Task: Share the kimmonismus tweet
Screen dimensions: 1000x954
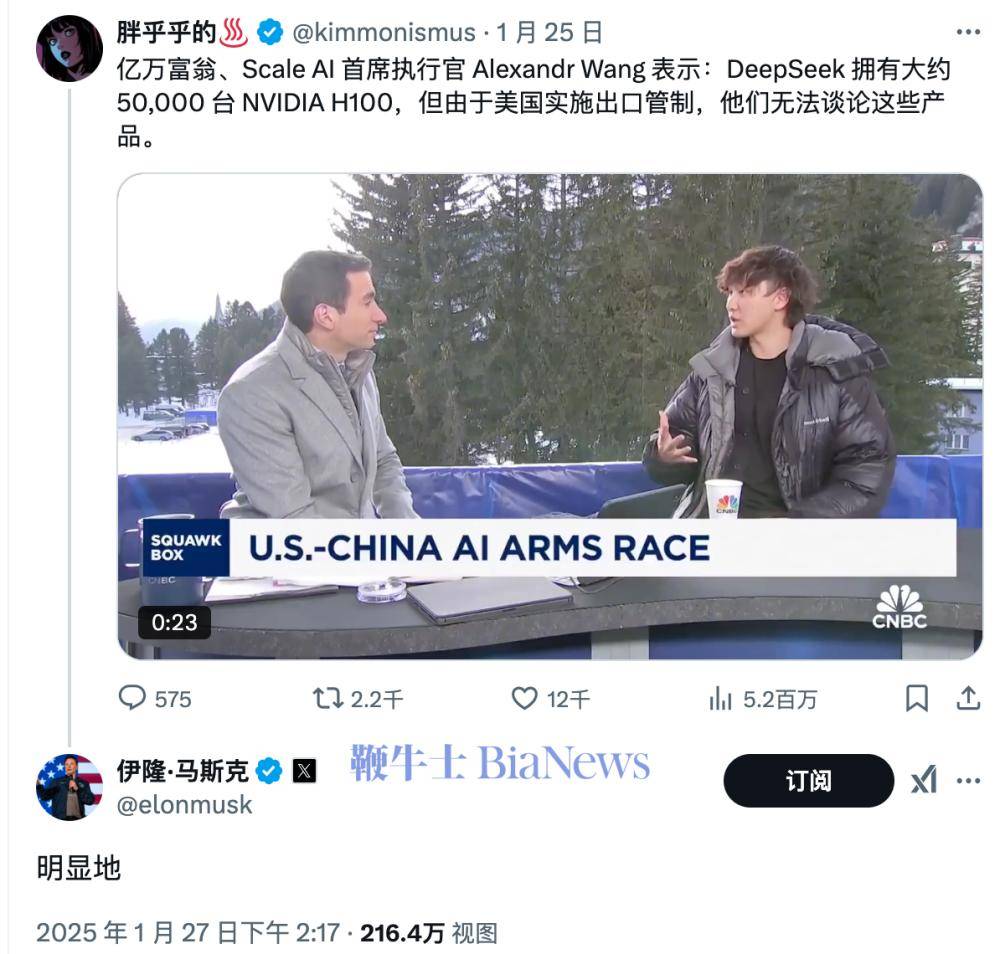Action: 968,698
